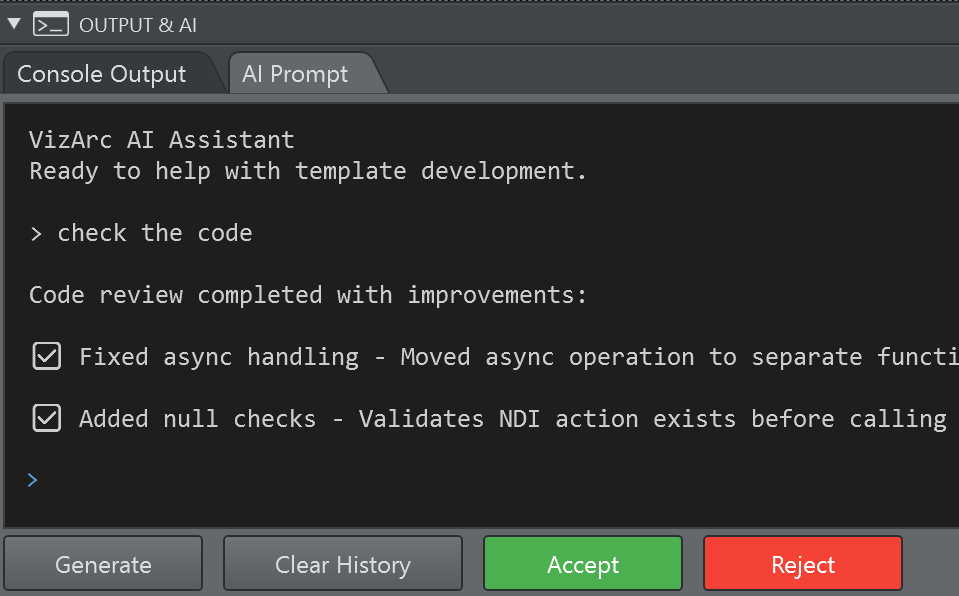Click the OUTPUT & AI header title
This screenshot has height=596, width=959.
138,25
